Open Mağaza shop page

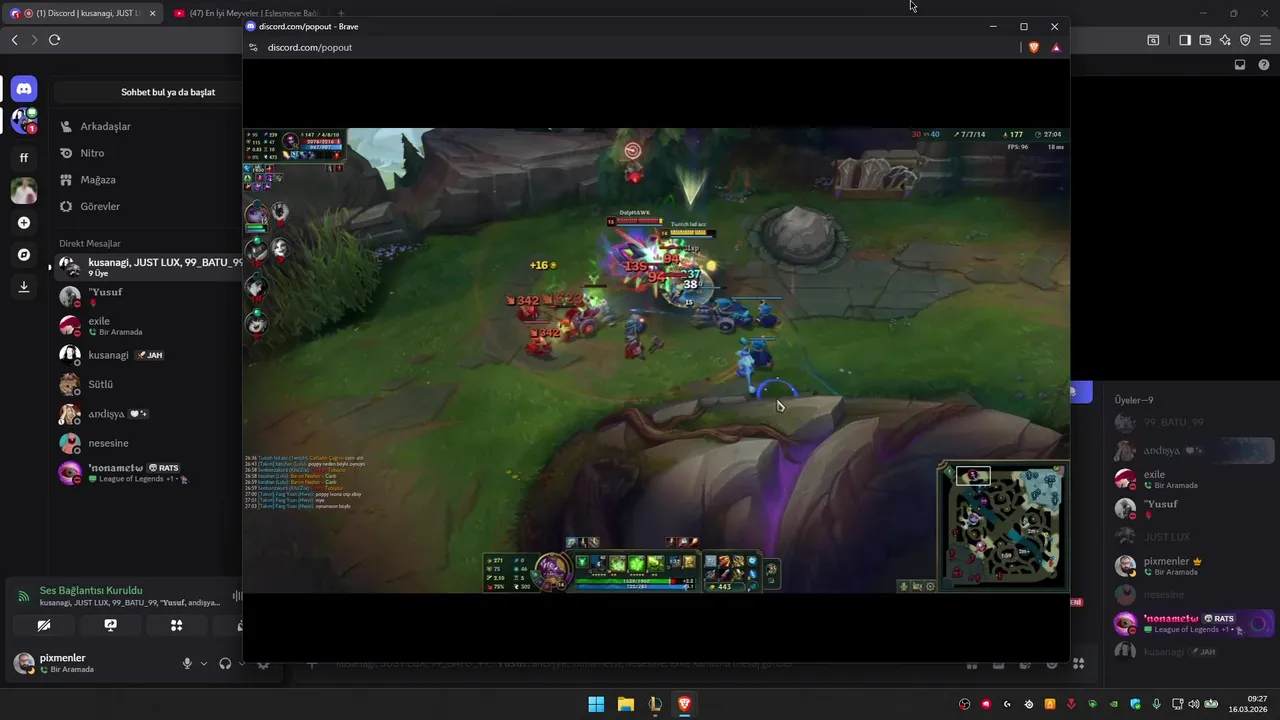pyautogui.click(x=148, y=180)
